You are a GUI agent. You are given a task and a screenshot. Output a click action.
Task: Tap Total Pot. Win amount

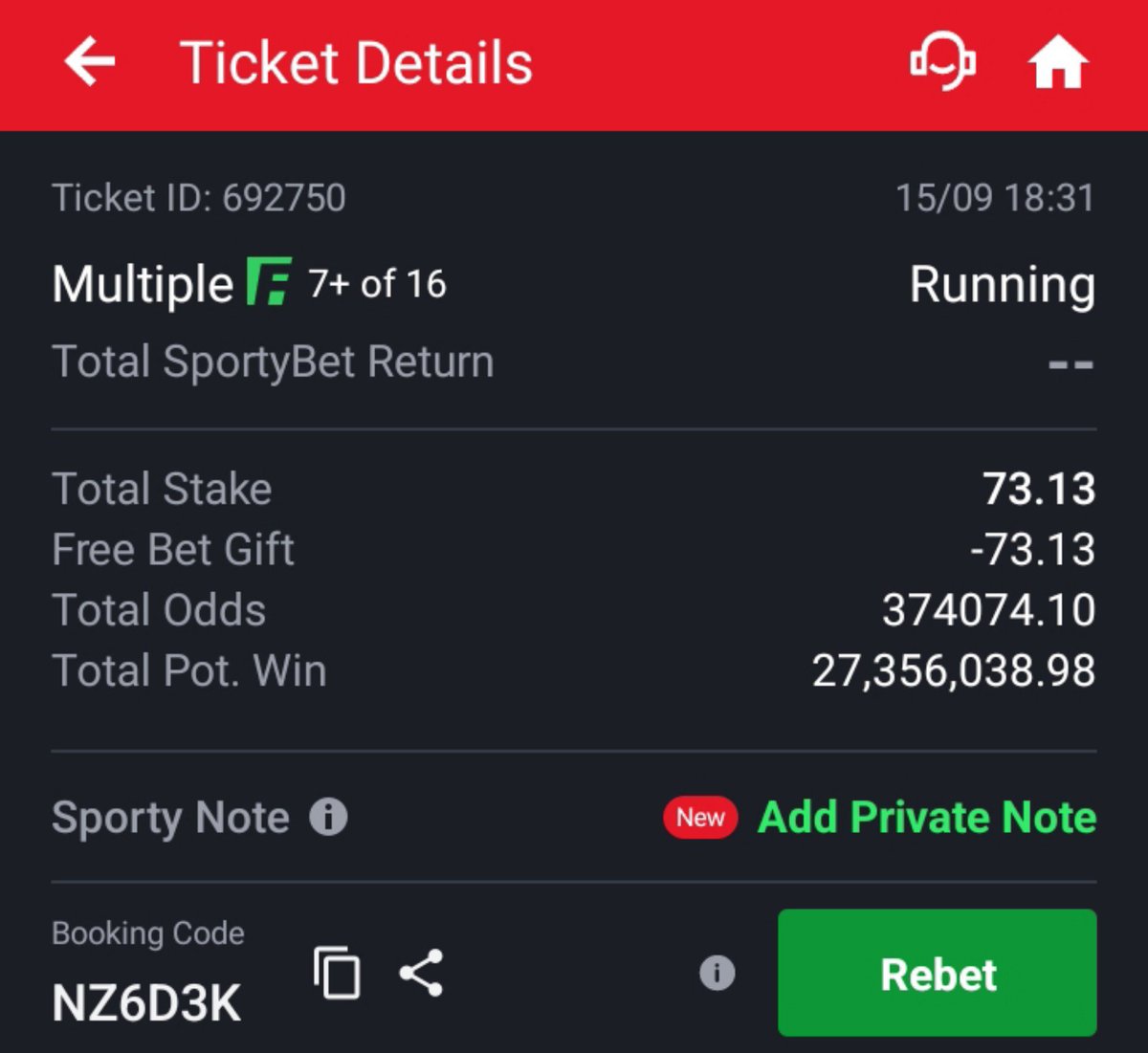click(x=954, y=671)
